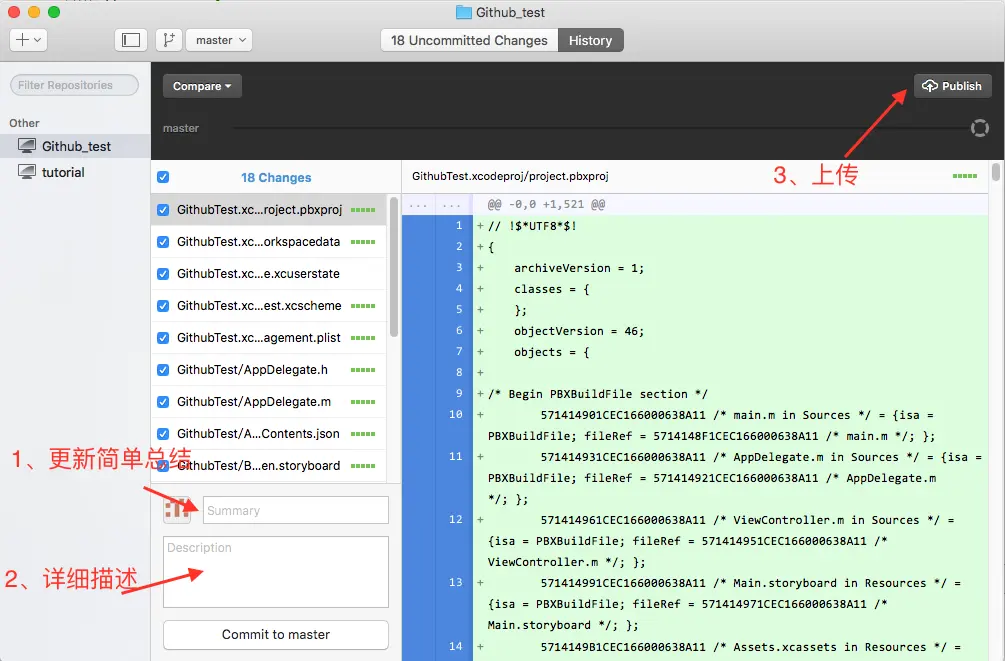Image resolution: width=1005 pixels, height=661 pixels.
Task: Click the diff hunk header @@ -0,0 +1,521 @@
Action: pos(546,205)
